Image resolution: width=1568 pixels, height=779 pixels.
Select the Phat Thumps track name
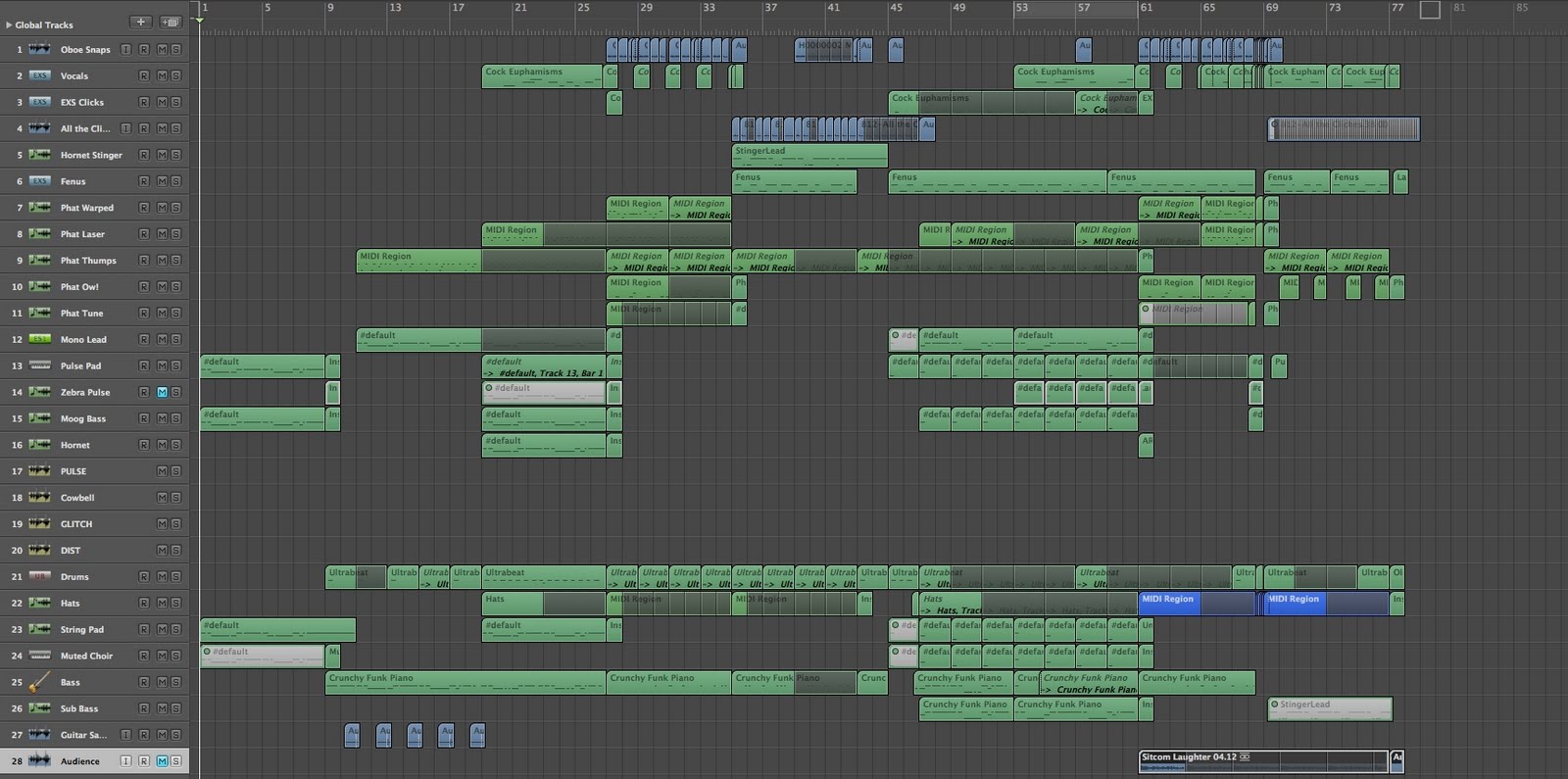click(88, 261)
